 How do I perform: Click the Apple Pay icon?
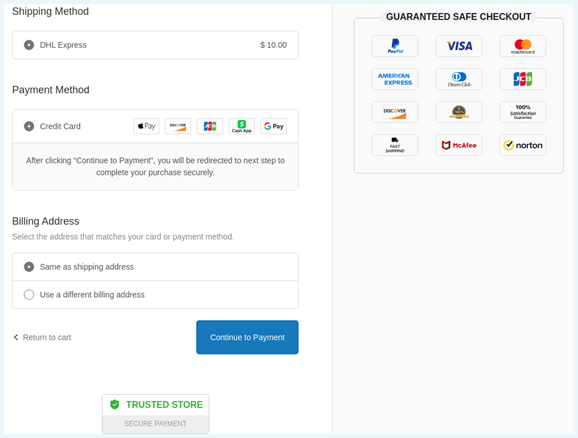[x=146, y=126]
